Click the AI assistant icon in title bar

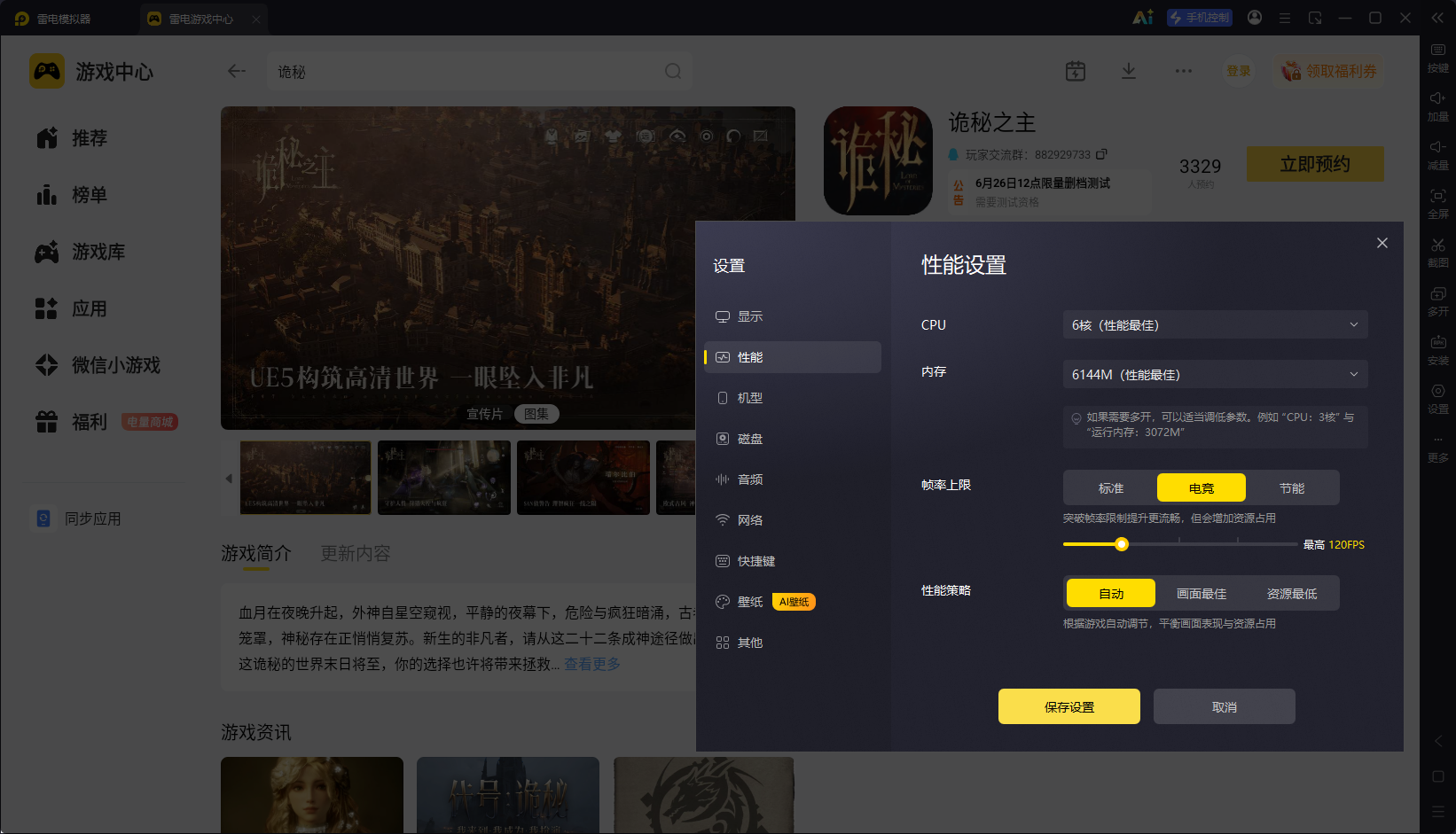point(1143,18)
